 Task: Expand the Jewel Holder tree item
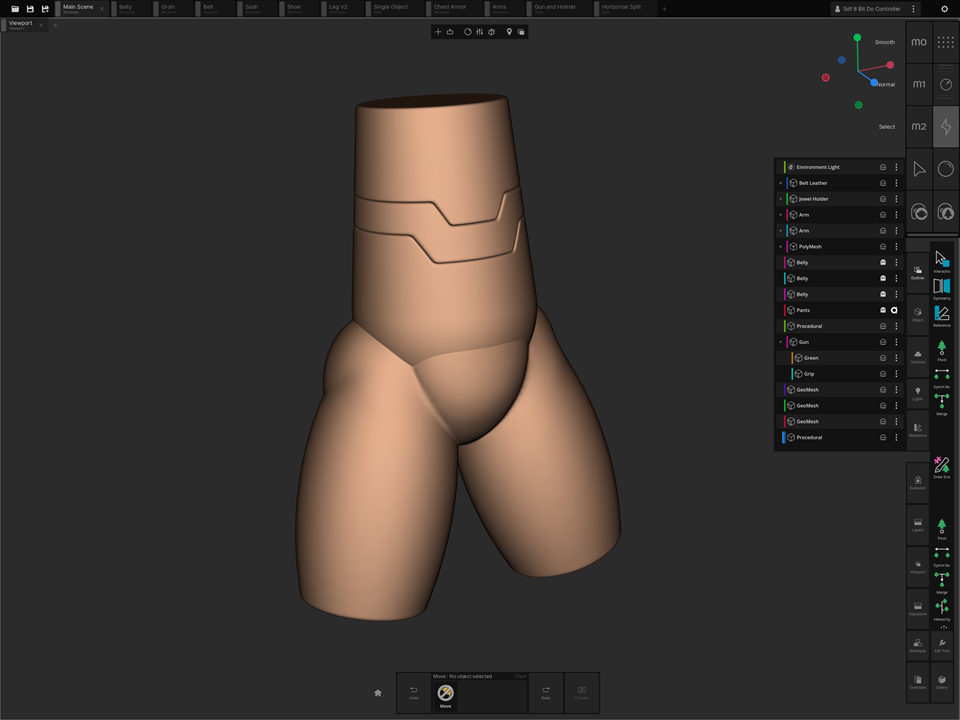coord(781,199)
